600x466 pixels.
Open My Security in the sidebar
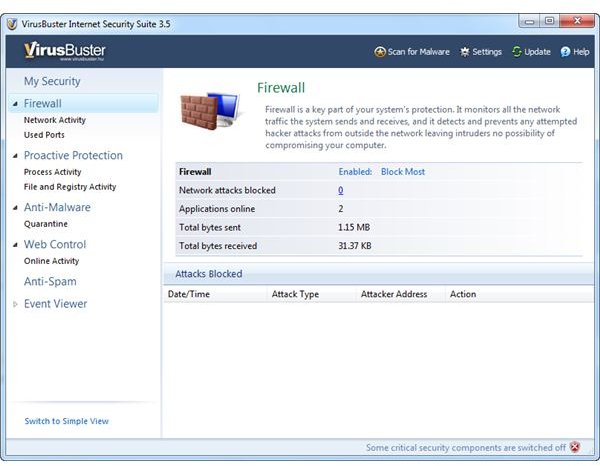[x=52, y=81]
